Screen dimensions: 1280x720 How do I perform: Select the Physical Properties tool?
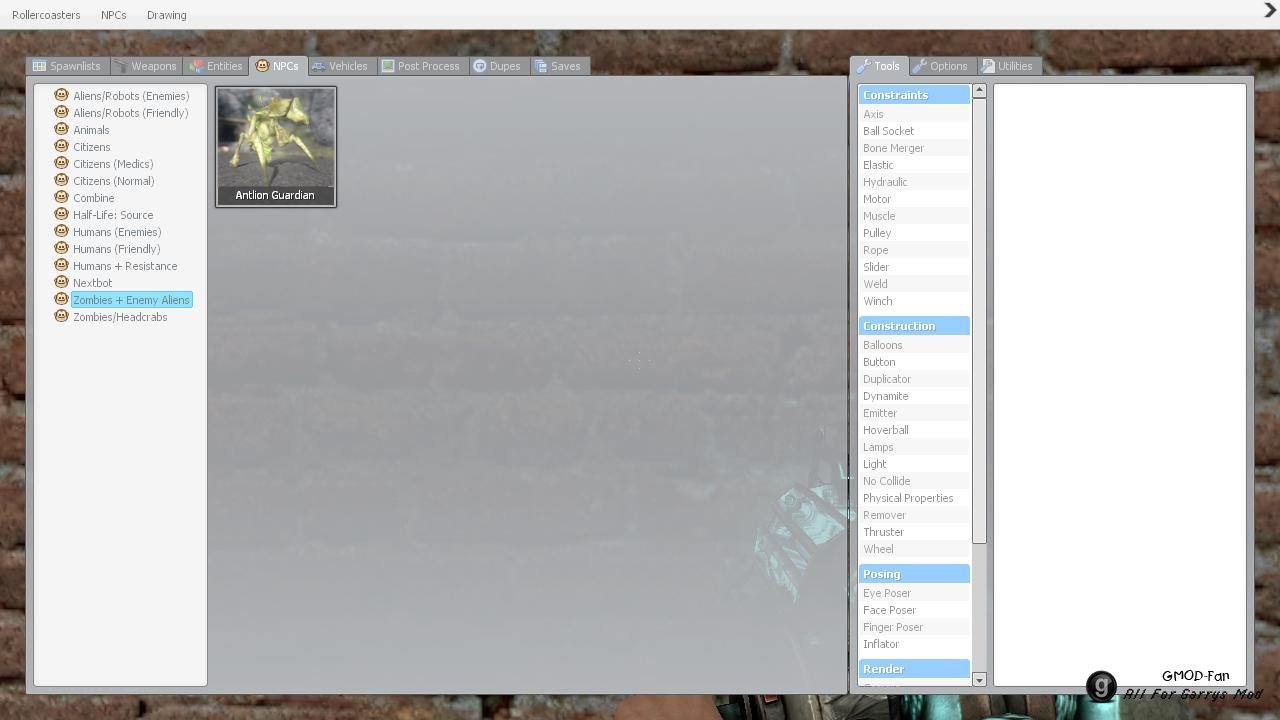pyautogui.click(x=914, y=498)
